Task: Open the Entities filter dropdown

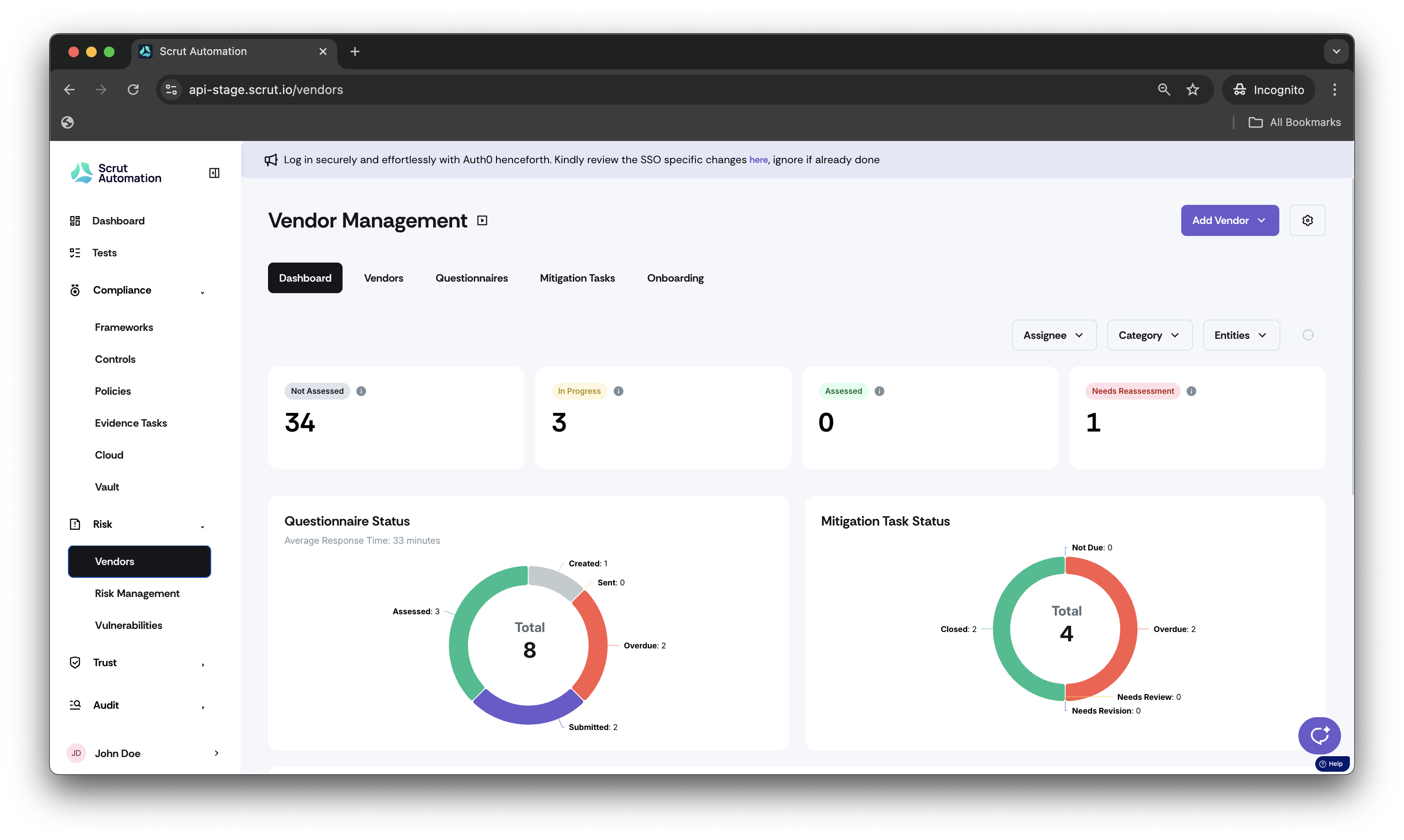Action: click(1241, 335)
